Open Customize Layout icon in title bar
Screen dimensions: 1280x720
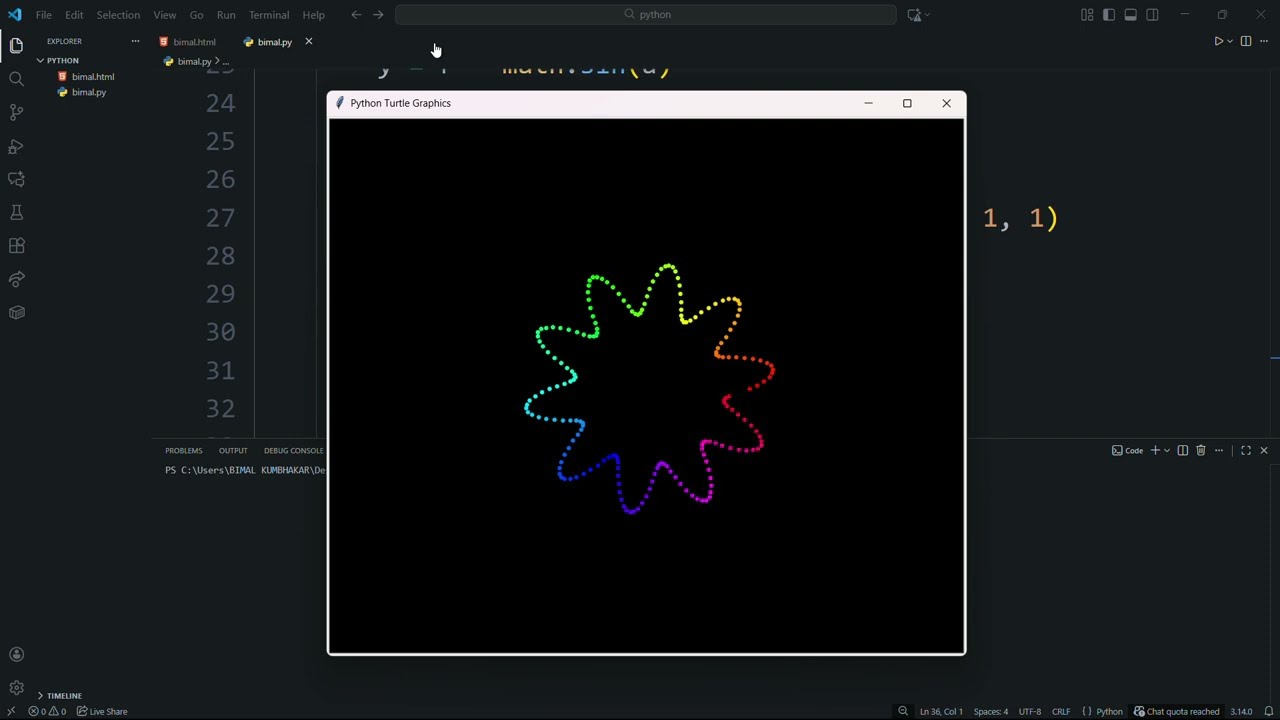click(1087, 15)
